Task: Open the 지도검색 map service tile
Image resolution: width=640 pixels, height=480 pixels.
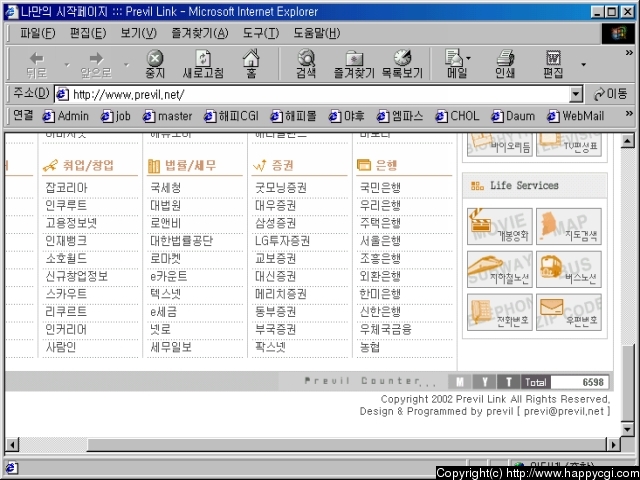Action: coord(569,227)
